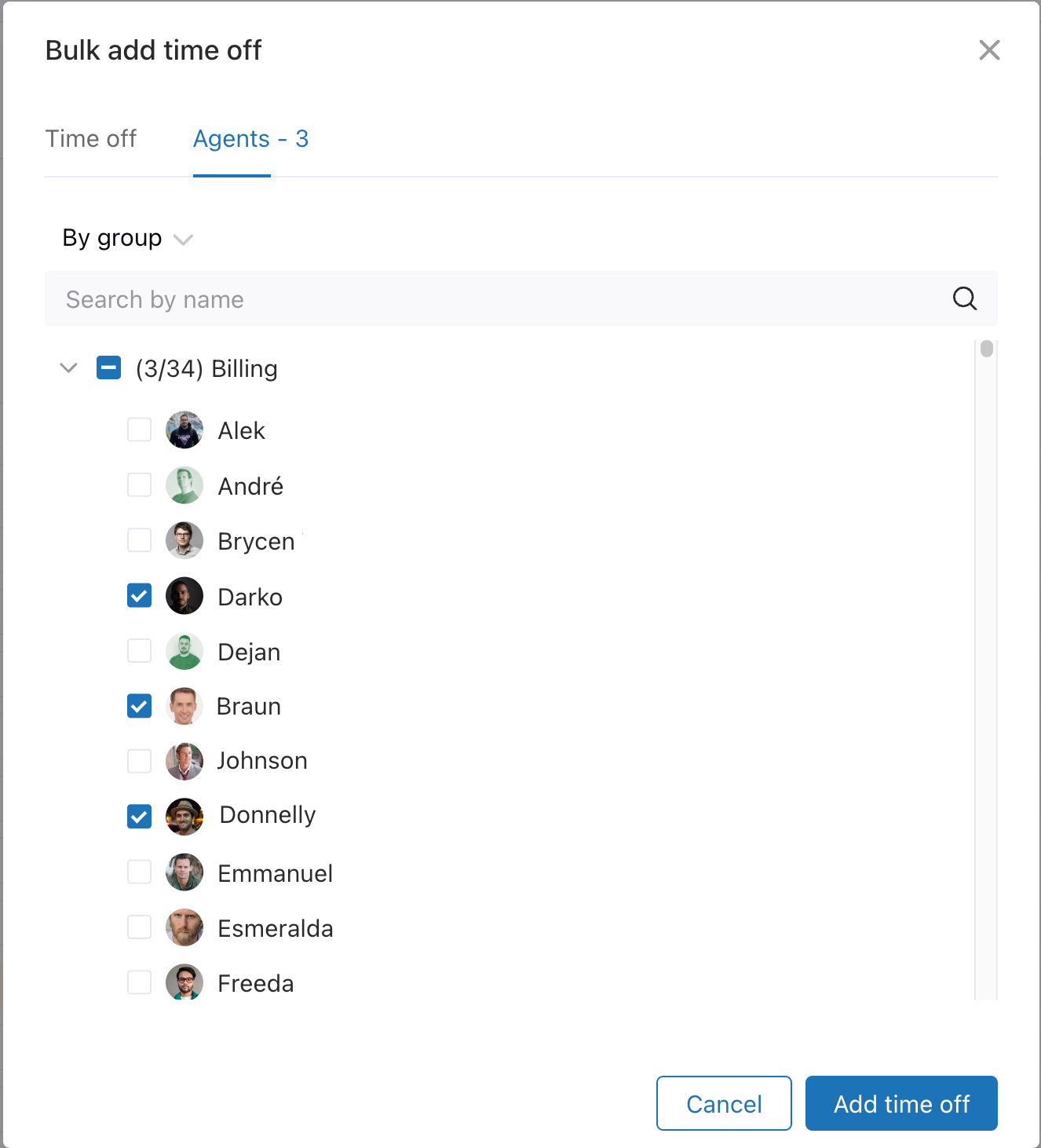This screenshot has width=1041, height=1148.
Task: Deselect Braun from the agent list
Action: pyautogui.click(x=140, y=706)
